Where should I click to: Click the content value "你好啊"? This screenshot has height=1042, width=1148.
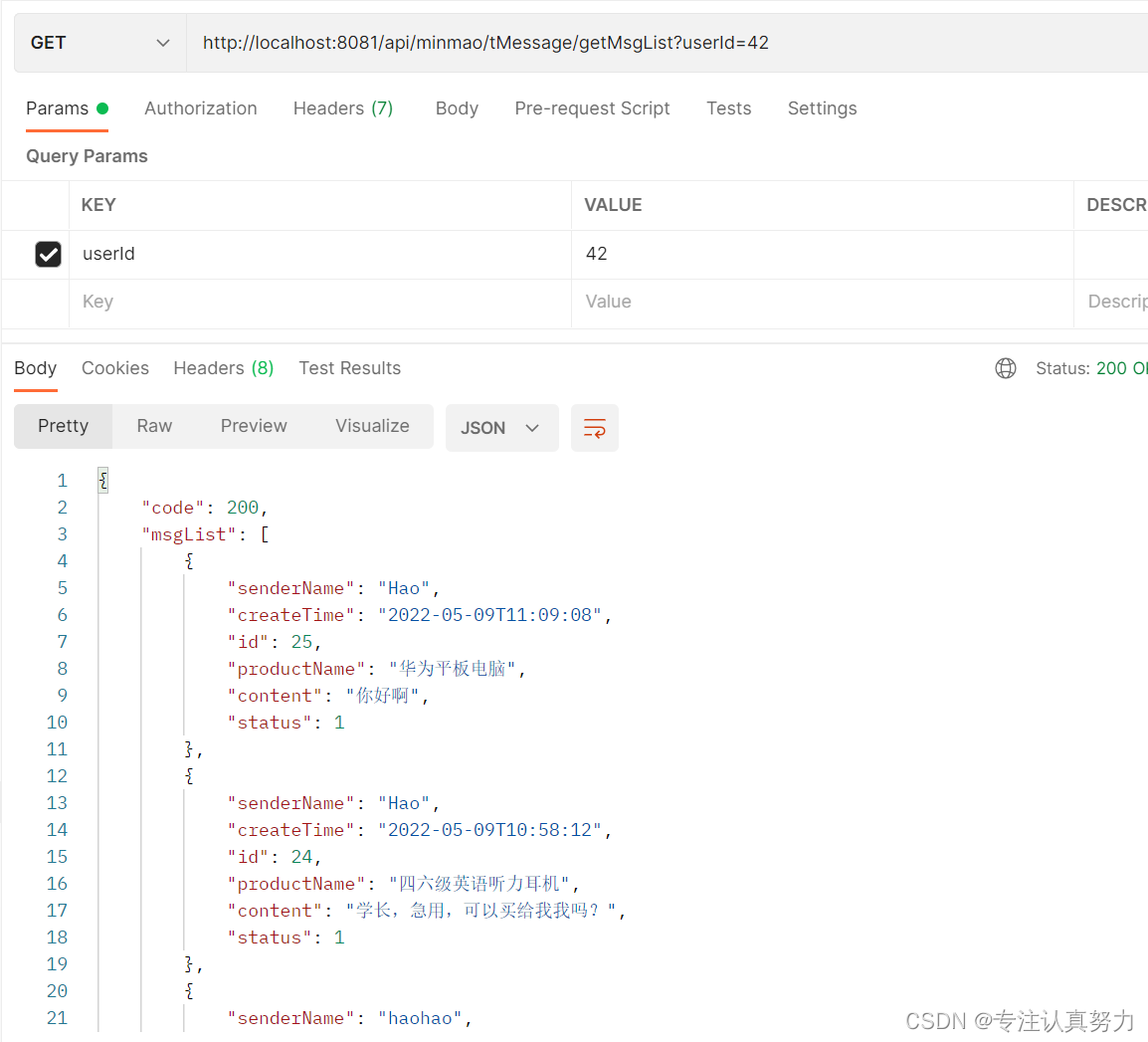click(x=382, y=696)
